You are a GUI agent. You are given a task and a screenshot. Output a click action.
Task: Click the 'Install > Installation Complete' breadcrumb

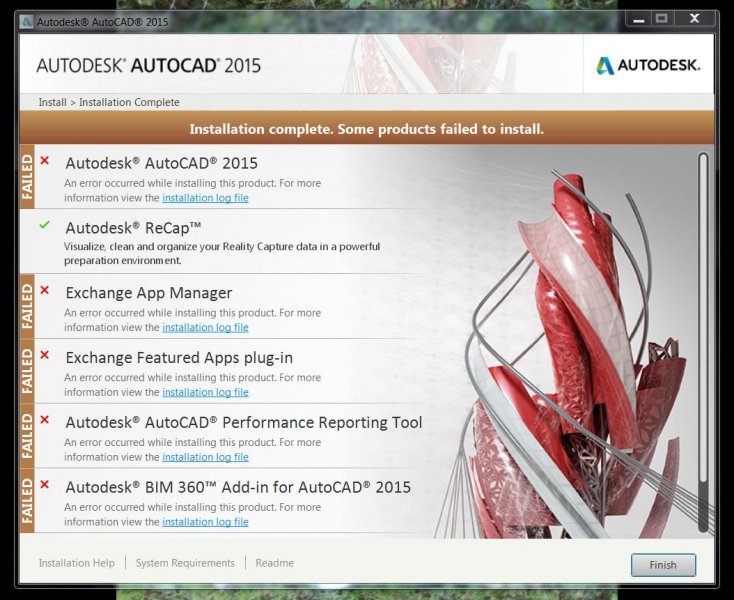(109, 102)
